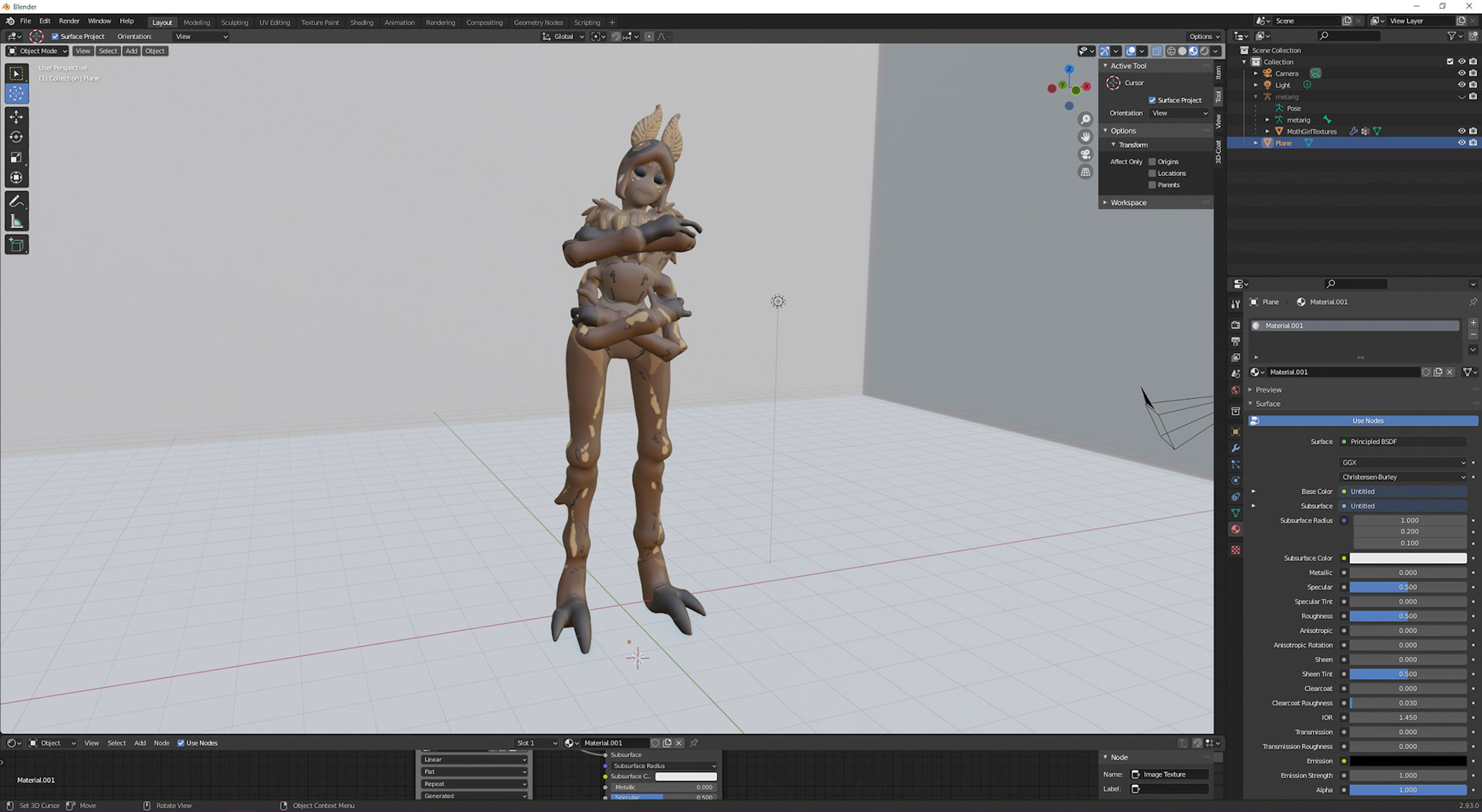Open Global transform orientation dropdown
This screenshot has width=1482, height=812.
(563, 36)
